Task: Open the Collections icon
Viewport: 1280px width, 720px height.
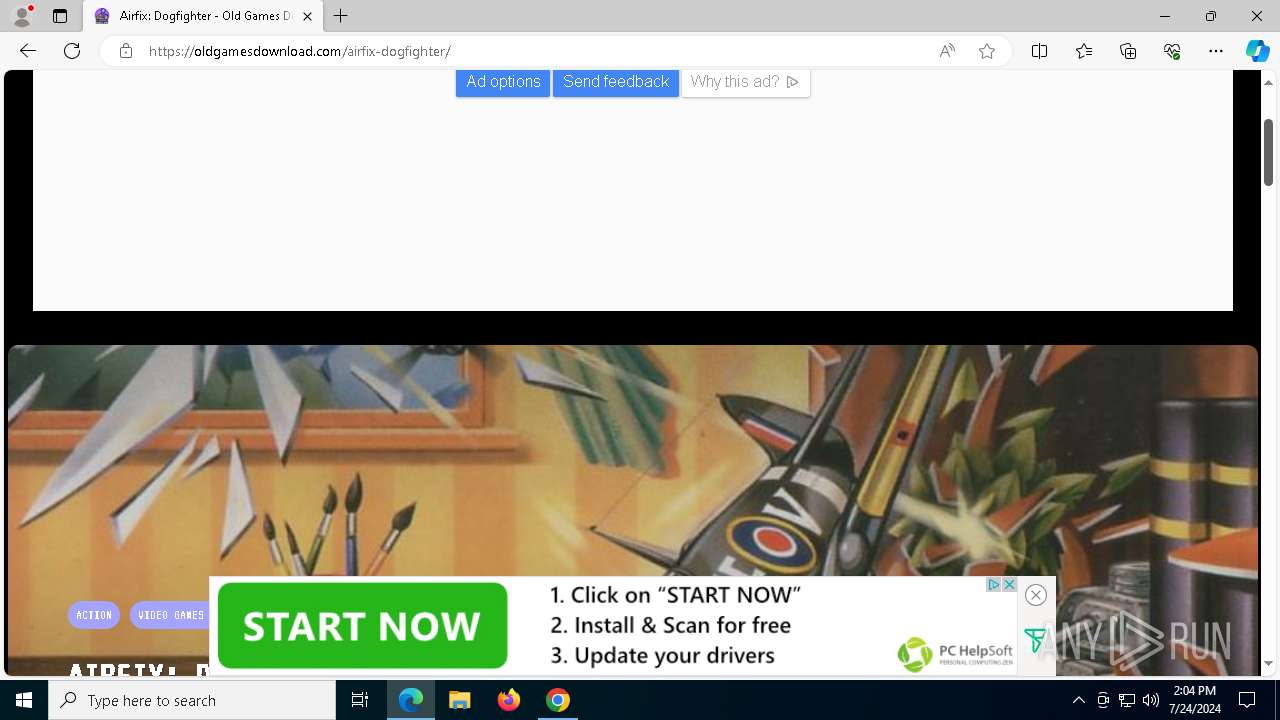Action: [1128, 51]
